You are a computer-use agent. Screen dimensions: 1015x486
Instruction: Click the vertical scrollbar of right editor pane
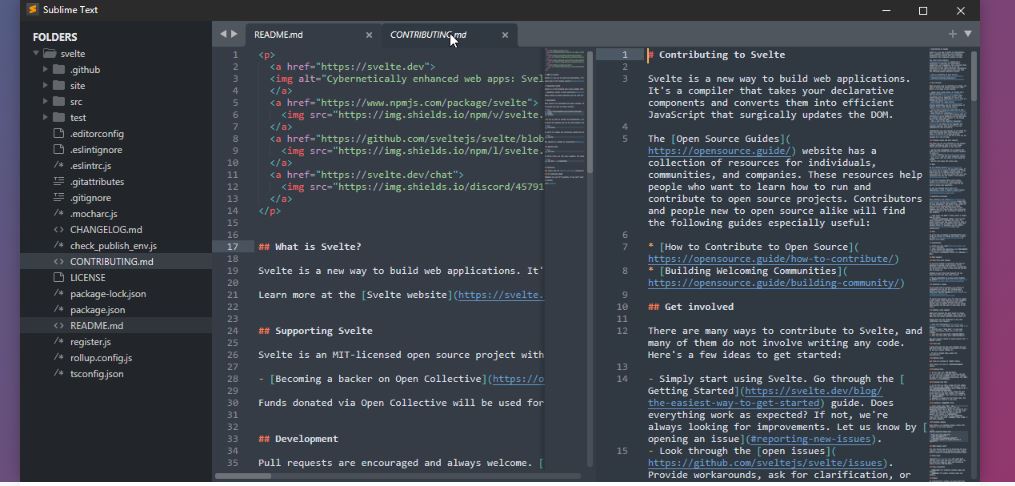(975, 76)
